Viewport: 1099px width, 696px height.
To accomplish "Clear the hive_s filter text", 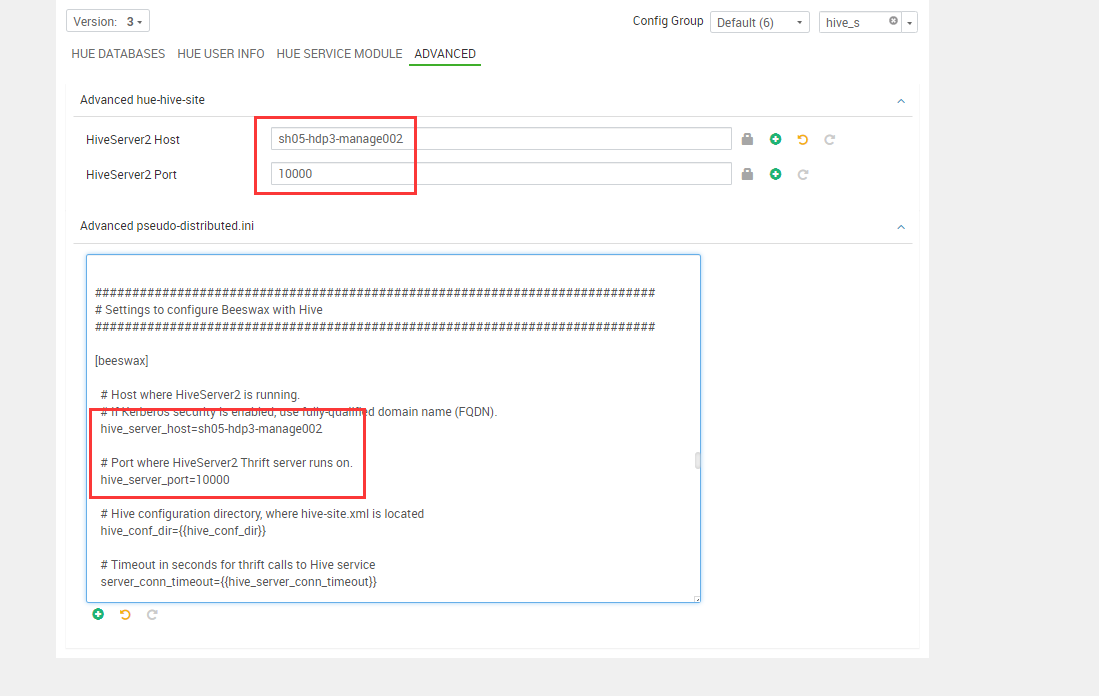I will (x=893, y=21).
